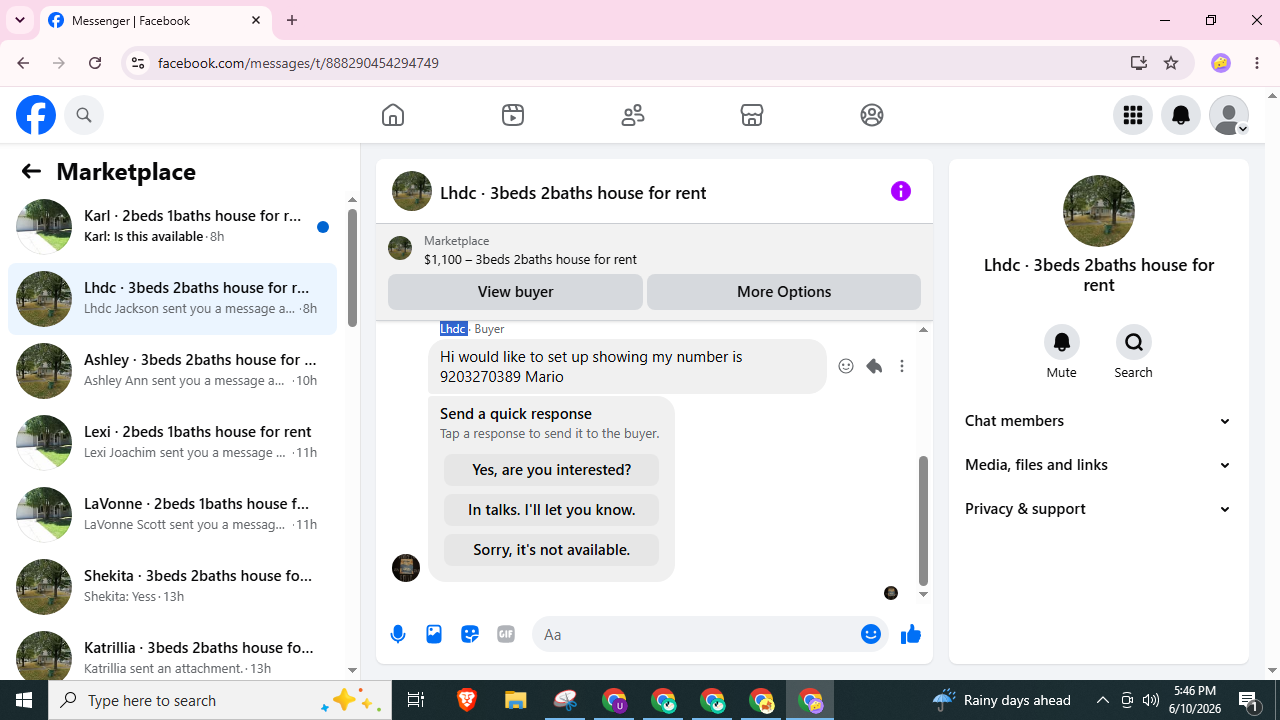Image resolution: width=1280 pixels, height=720 pixels.
Task: Open Task View on taskbar
Action: coord(416,700)
